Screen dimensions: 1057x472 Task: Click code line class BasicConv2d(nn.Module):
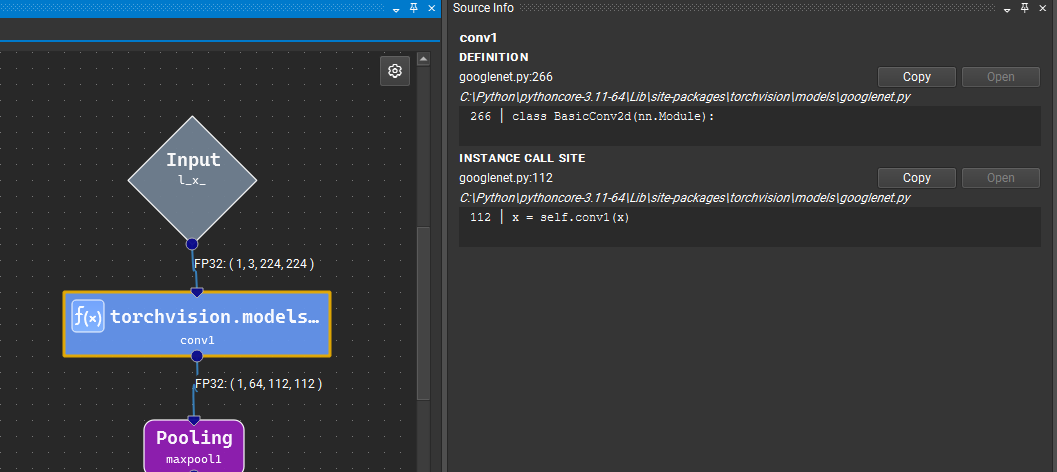[613, 117]
